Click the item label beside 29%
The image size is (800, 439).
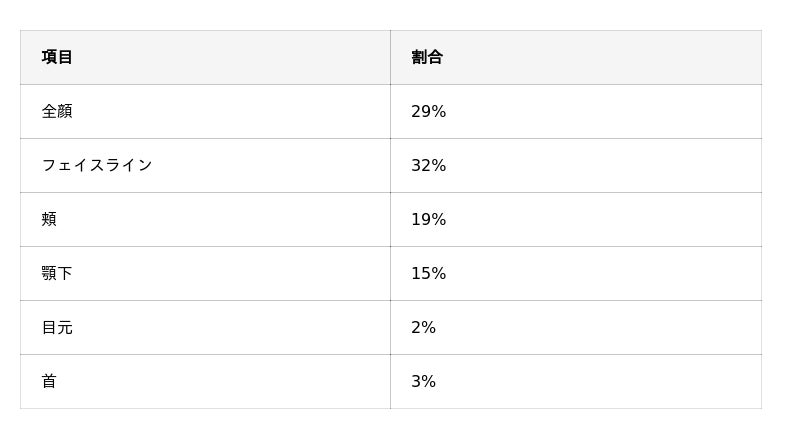coord(57,111)
